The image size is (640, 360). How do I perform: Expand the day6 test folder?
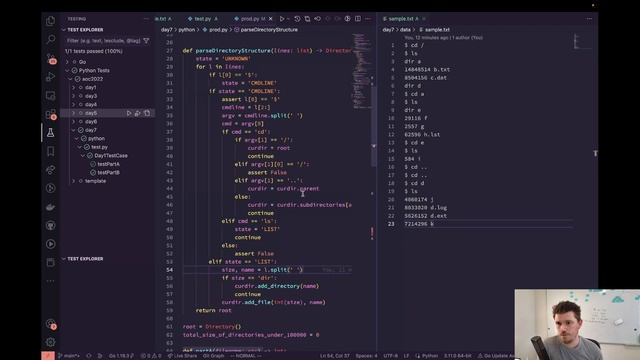pos(74,122)
